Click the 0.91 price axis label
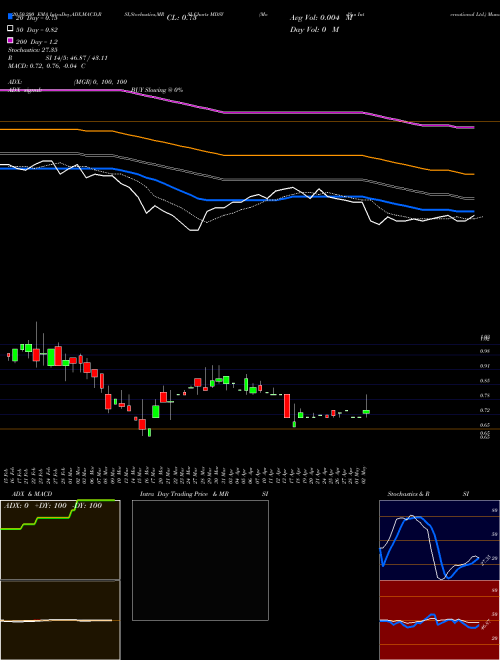 484,366
